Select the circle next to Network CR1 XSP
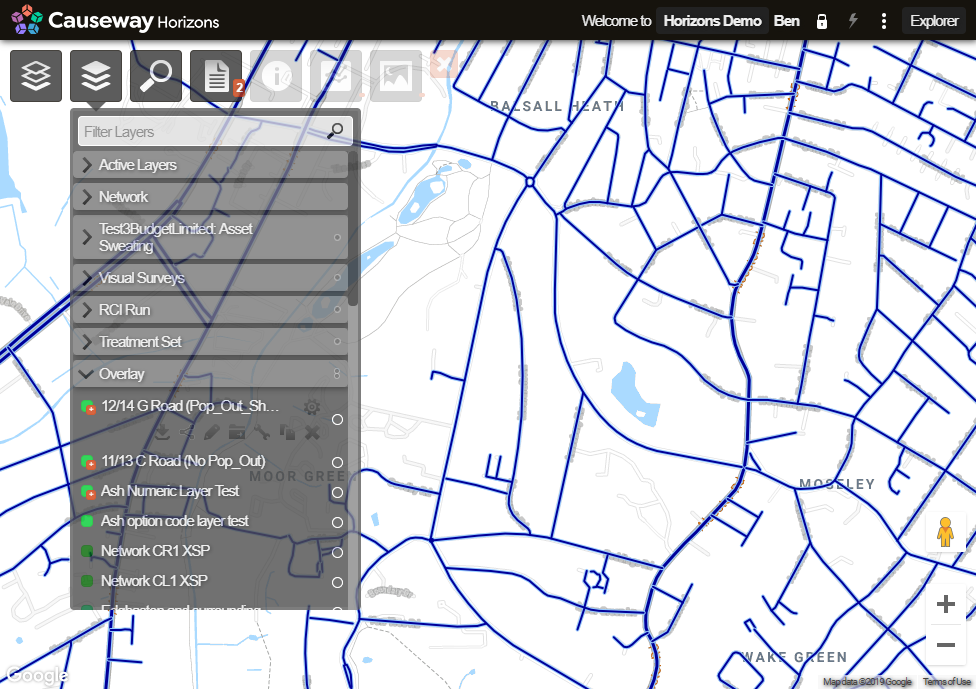The image size is (976, 689). pyautogui.click(x=338, y=551)
